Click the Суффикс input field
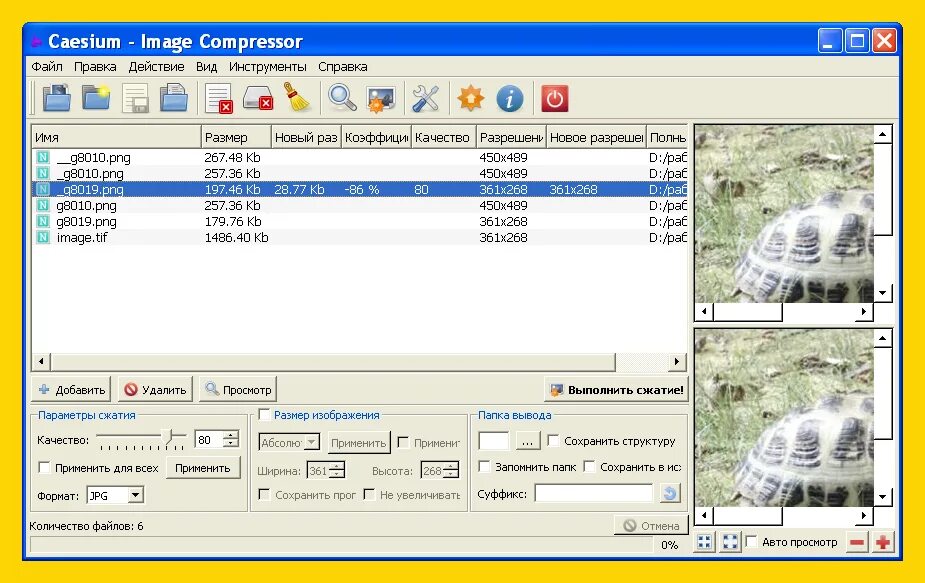Viewport: 925px width, 583px height. coord(594,493)
